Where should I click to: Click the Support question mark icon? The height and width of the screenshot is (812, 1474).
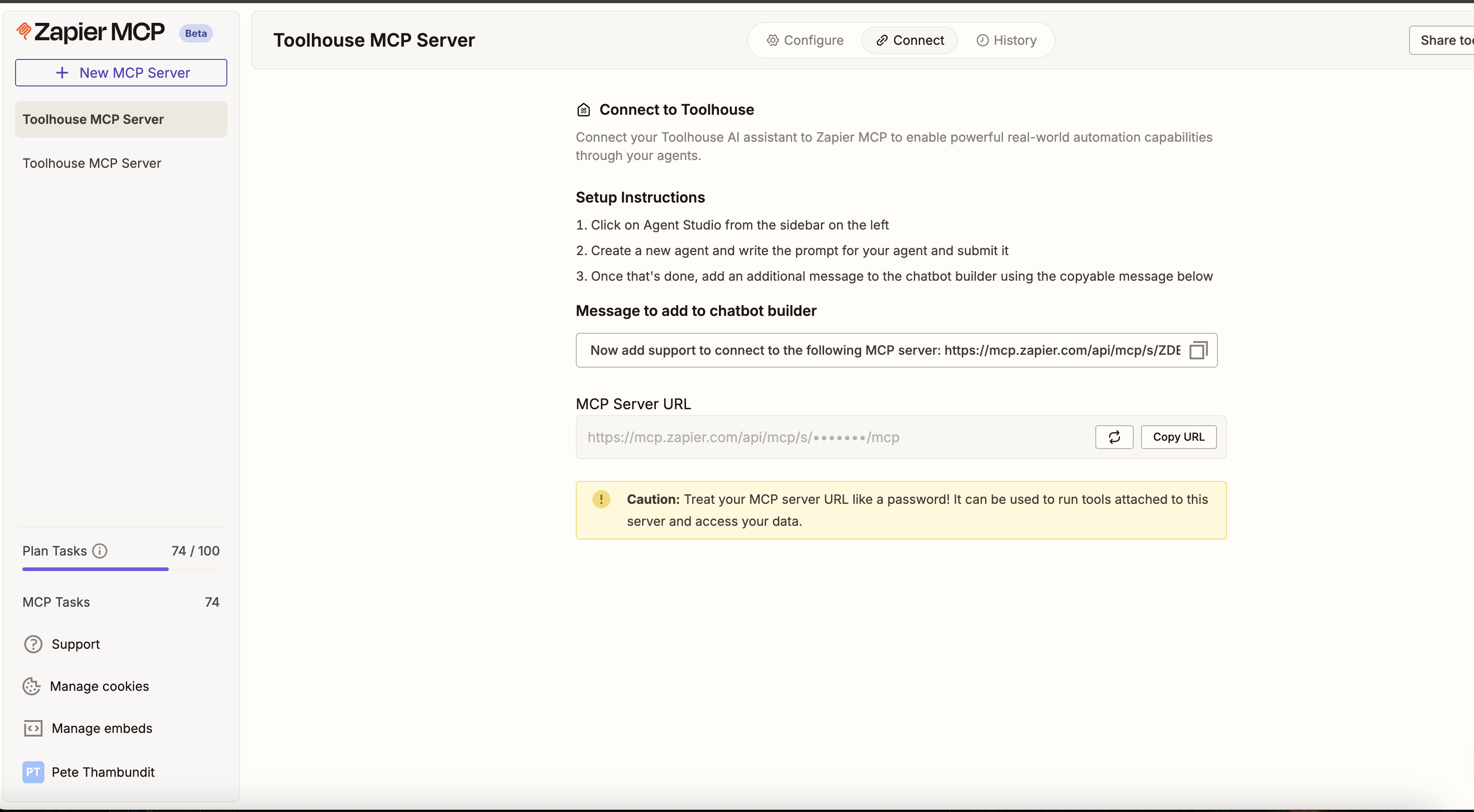click(x=33, y=644)
